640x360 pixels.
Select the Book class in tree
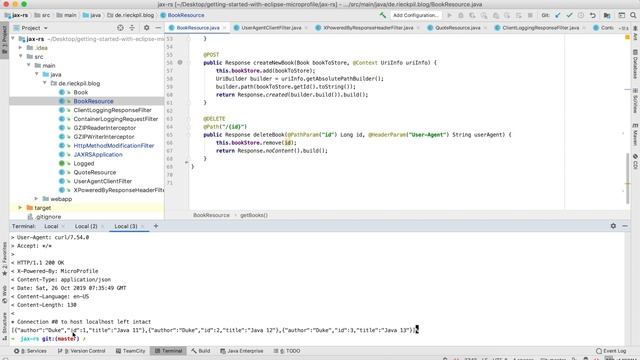(80, 92)
